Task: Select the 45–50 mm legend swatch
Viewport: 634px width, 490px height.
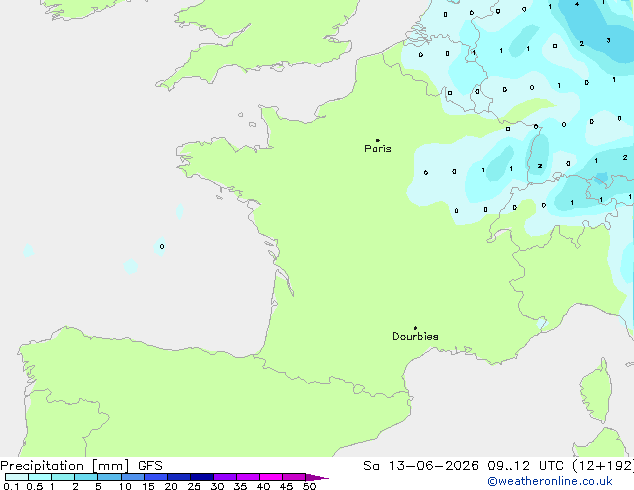Action: pyautogui.click(x=294, y=477)
